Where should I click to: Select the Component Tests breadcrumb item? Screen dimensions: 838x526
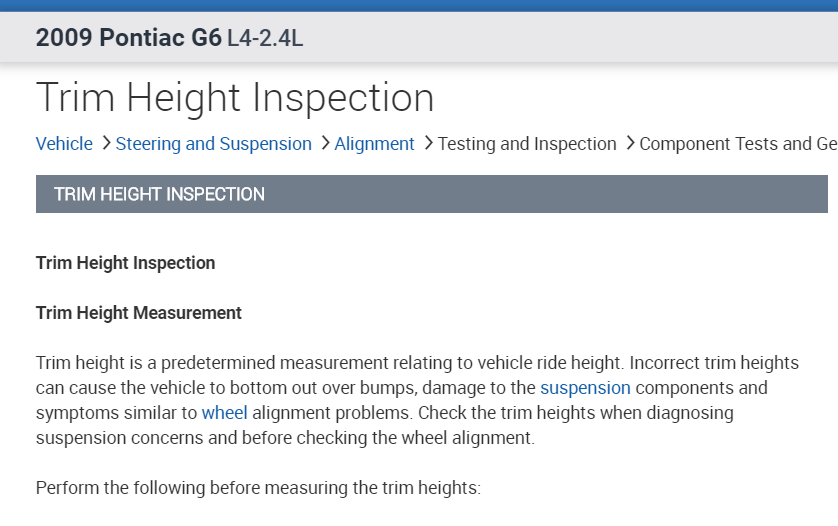tap(737, 144)
